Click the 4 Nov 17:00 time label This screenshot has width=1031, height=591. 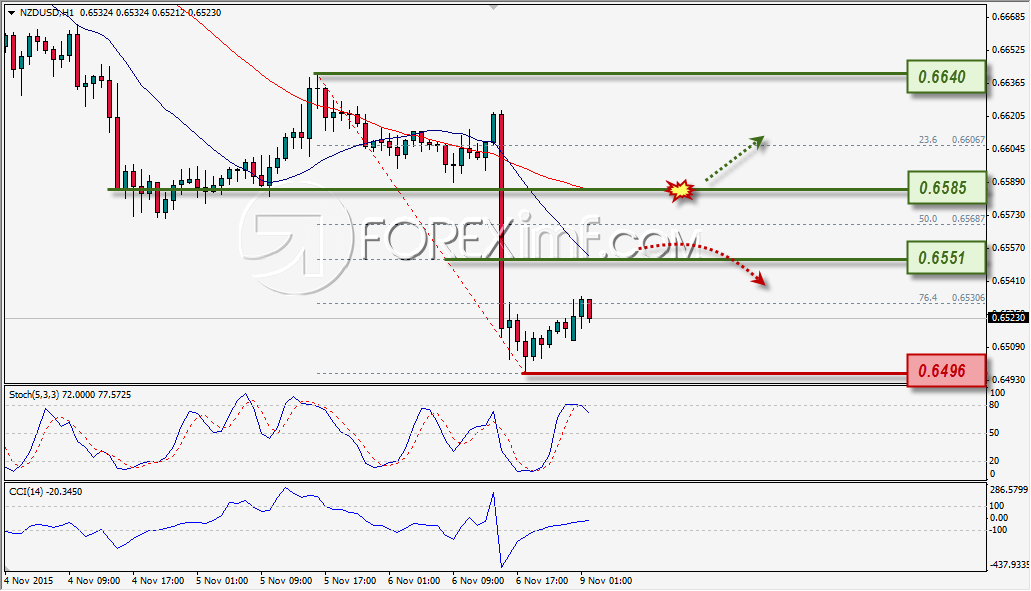point(158,580)
